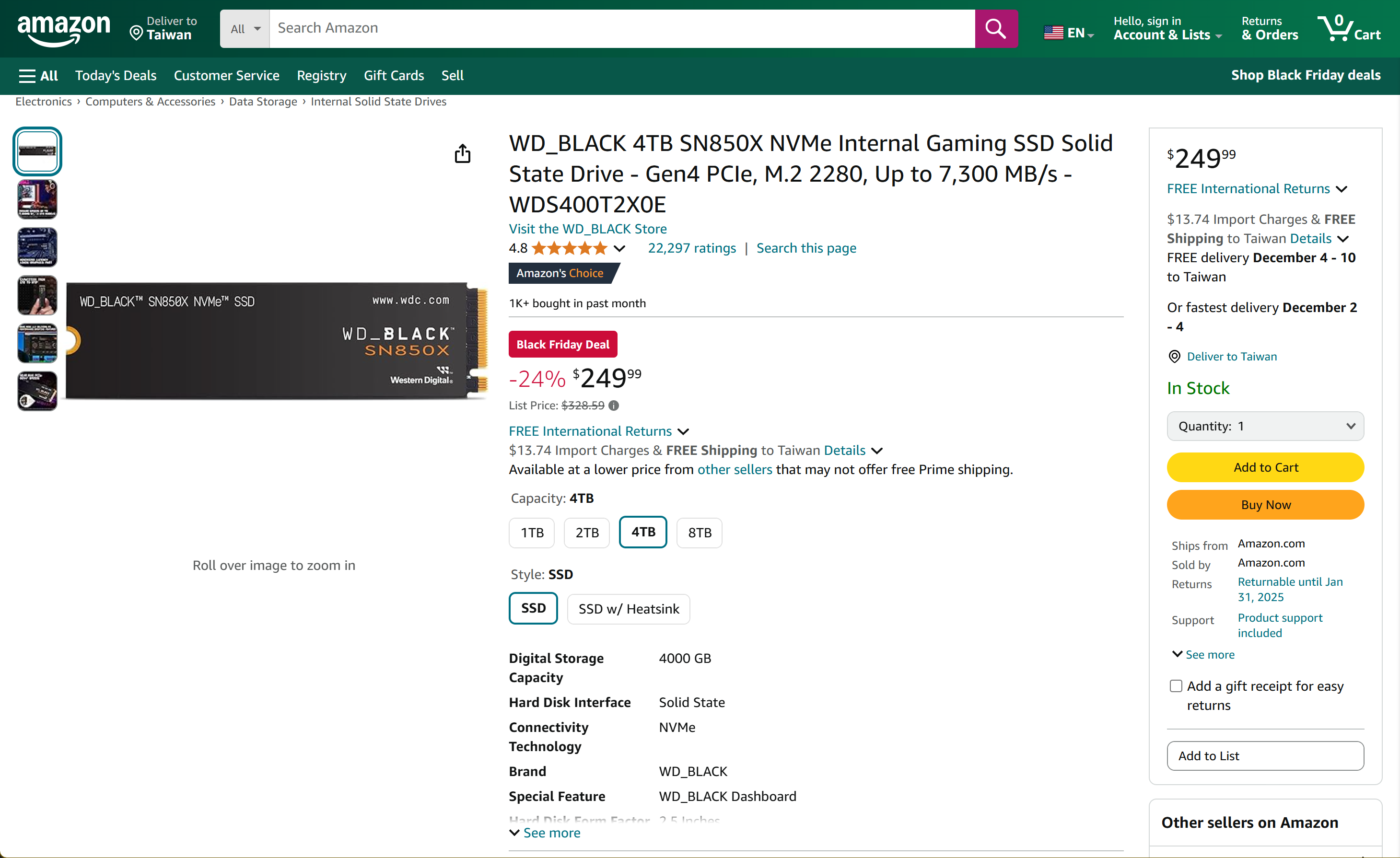Go to Internal Solid State Drives breadcrumb
Screen dimensions: 1400x858
(378, 102)
